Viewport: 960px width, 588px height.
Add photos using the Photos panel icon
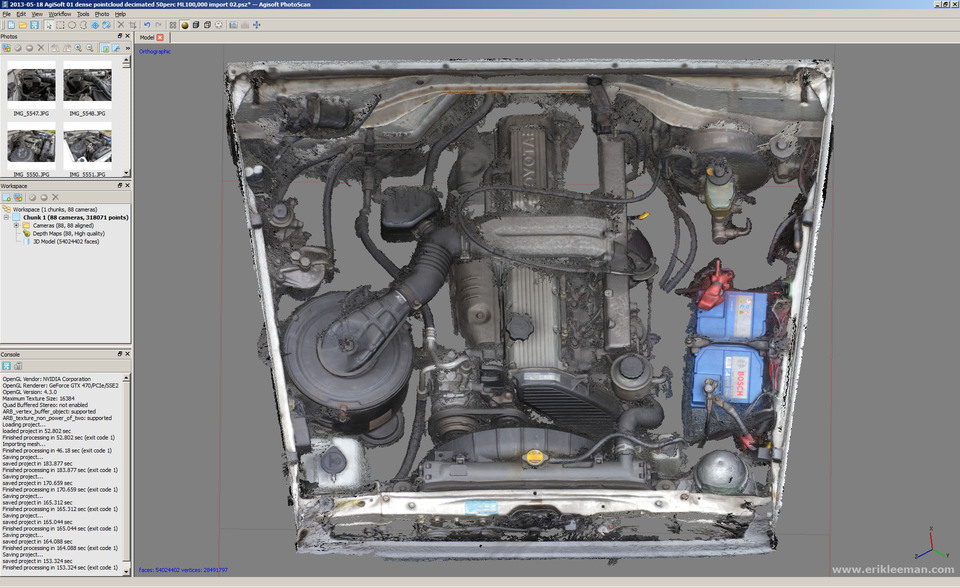click(x=7, y=46)
